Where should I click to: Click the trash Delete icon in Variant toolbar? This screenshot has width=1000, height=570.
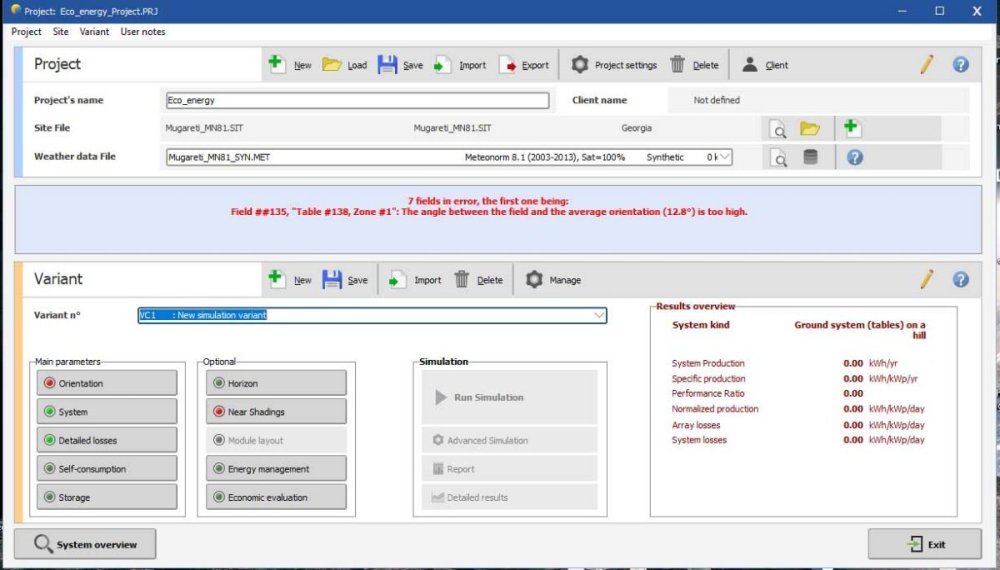click(462, 280)
